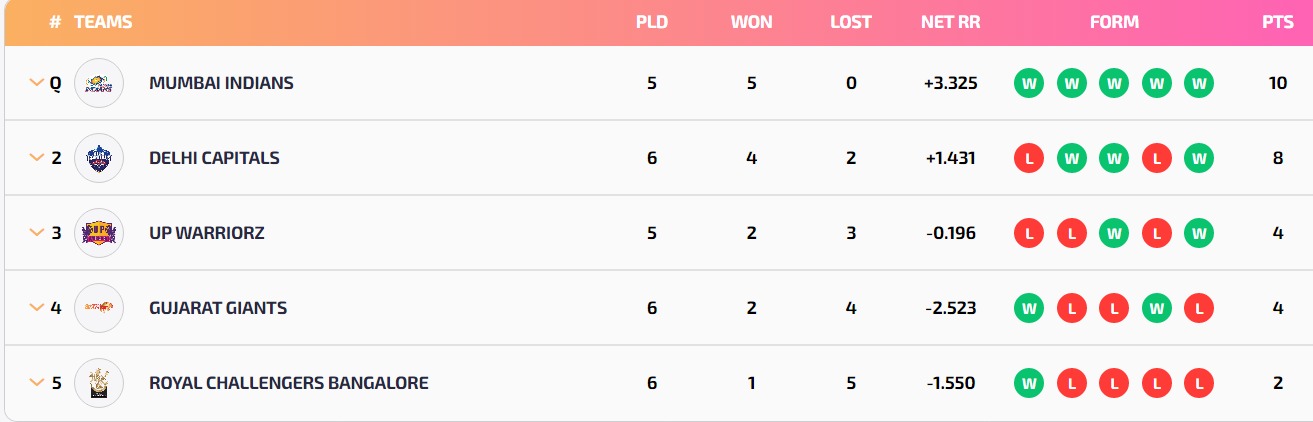Expand the Royal Challengers Bangalore row chevron
This screenshot has height=422, width=1313.
click(x=37, y=383)
